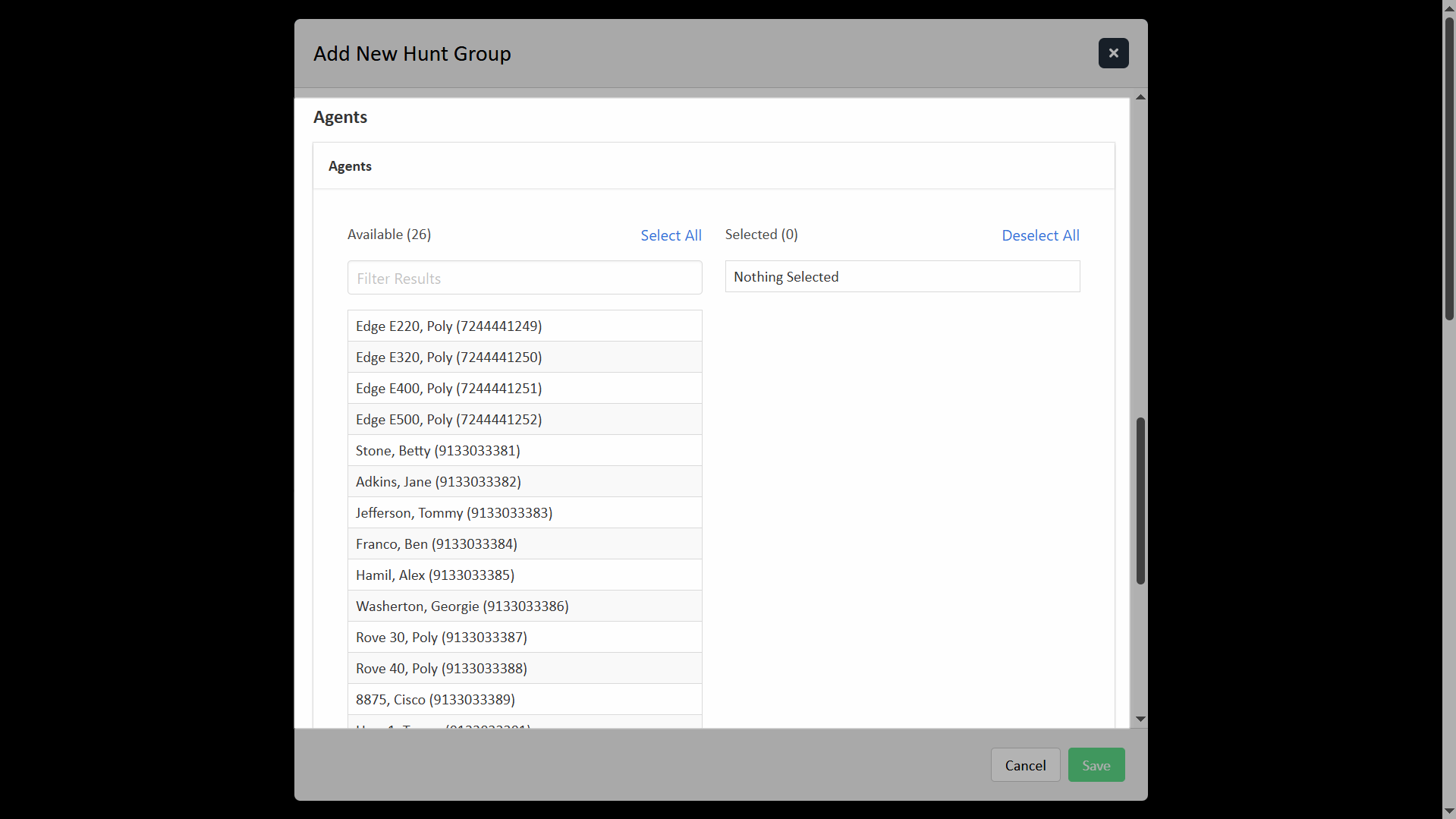Select Stone, Betty from available agents
This screenshot has width=1456, height=819.
(x=524, y=450)
